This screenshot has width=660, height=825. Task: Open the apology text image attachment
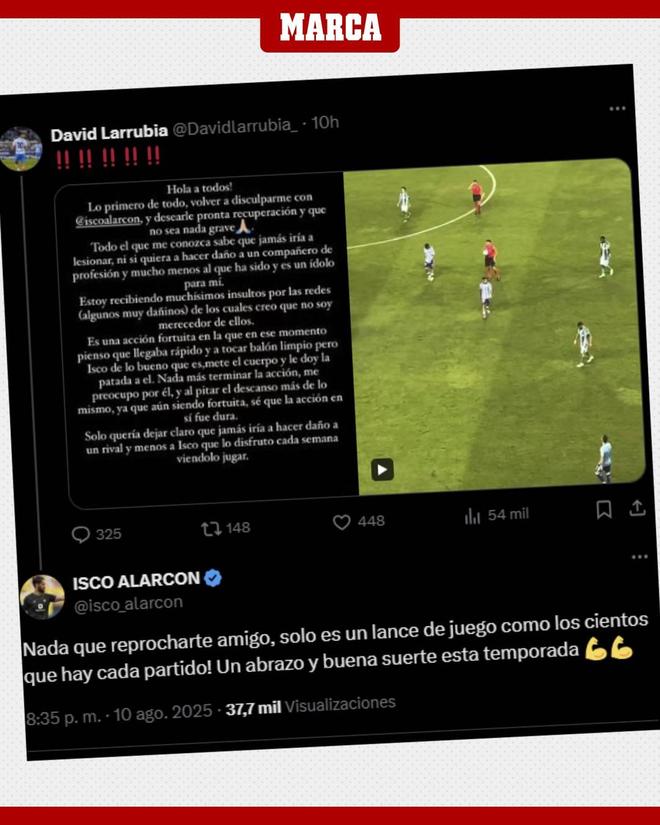(207, 337)
